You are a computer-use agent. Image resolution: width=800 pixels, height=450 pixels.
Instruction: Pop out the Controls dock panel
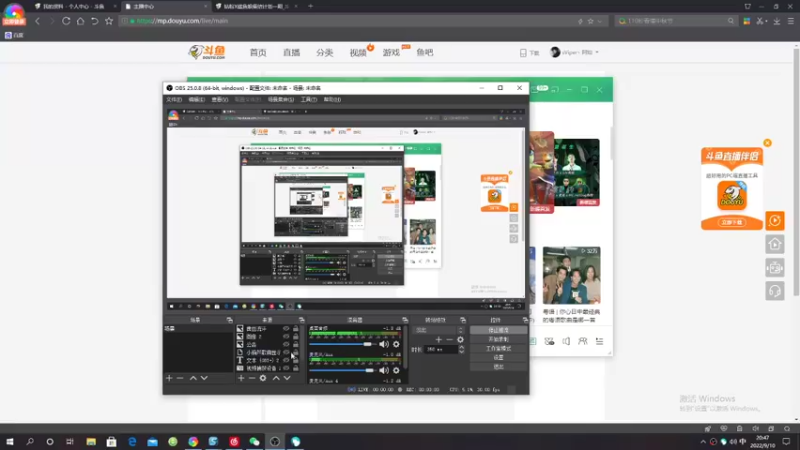pyautogui.click(x=525, y=320)
